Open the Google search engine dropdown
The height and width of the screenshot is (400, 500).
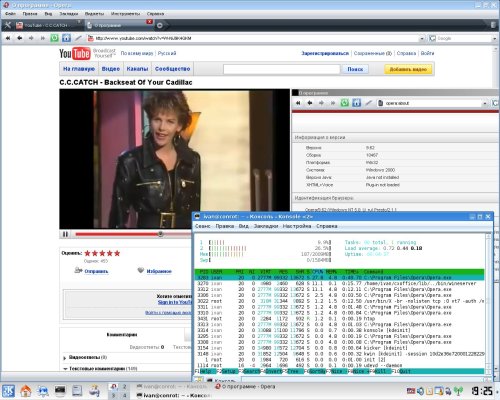pos(495,39)
